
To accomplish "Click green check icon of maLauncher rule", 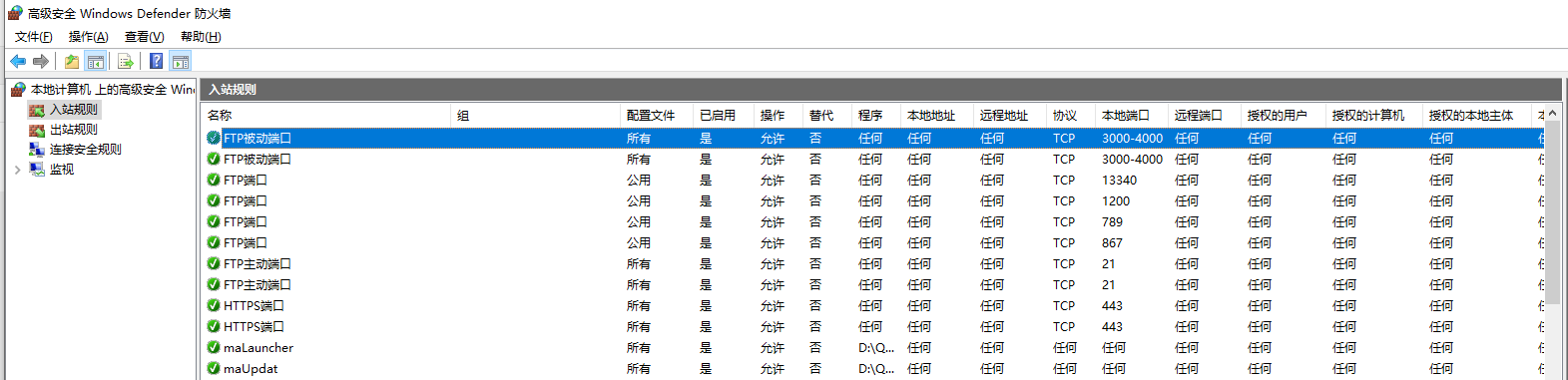I will click(214, 347).
